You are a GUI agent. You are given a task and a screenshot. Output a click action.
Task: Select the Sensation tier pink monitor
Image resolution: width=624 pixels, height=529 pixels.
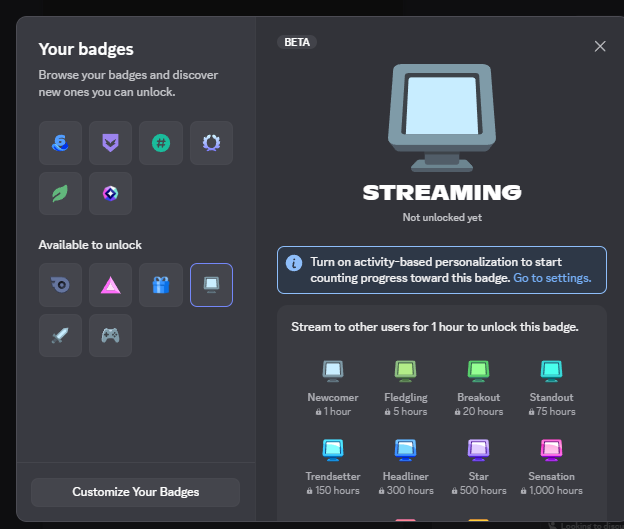(x=552, y=450)
